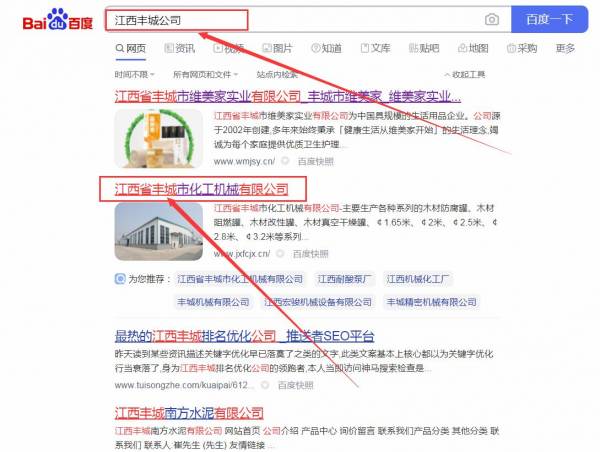The width and height of the screenshot is (600, 452).
Task: Go to the 文库 library tab
Action: (x=374, y=48)
